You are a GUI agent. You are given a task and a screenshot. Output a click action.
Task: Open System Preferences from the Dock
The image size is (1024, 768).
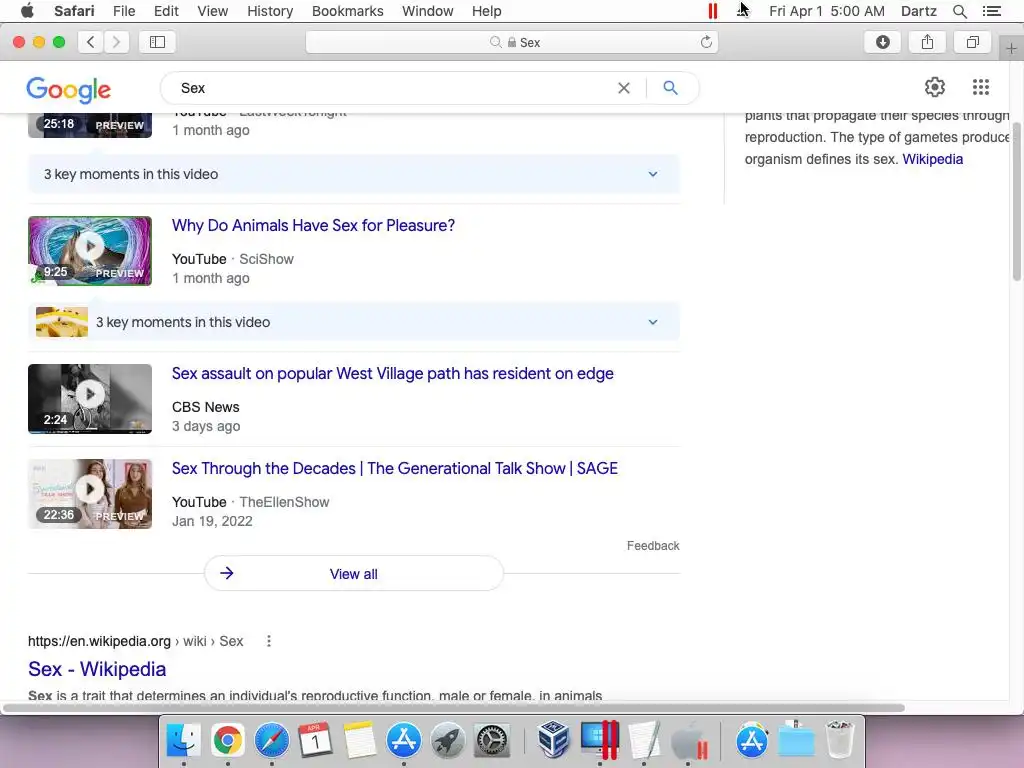tap(491, 741)
